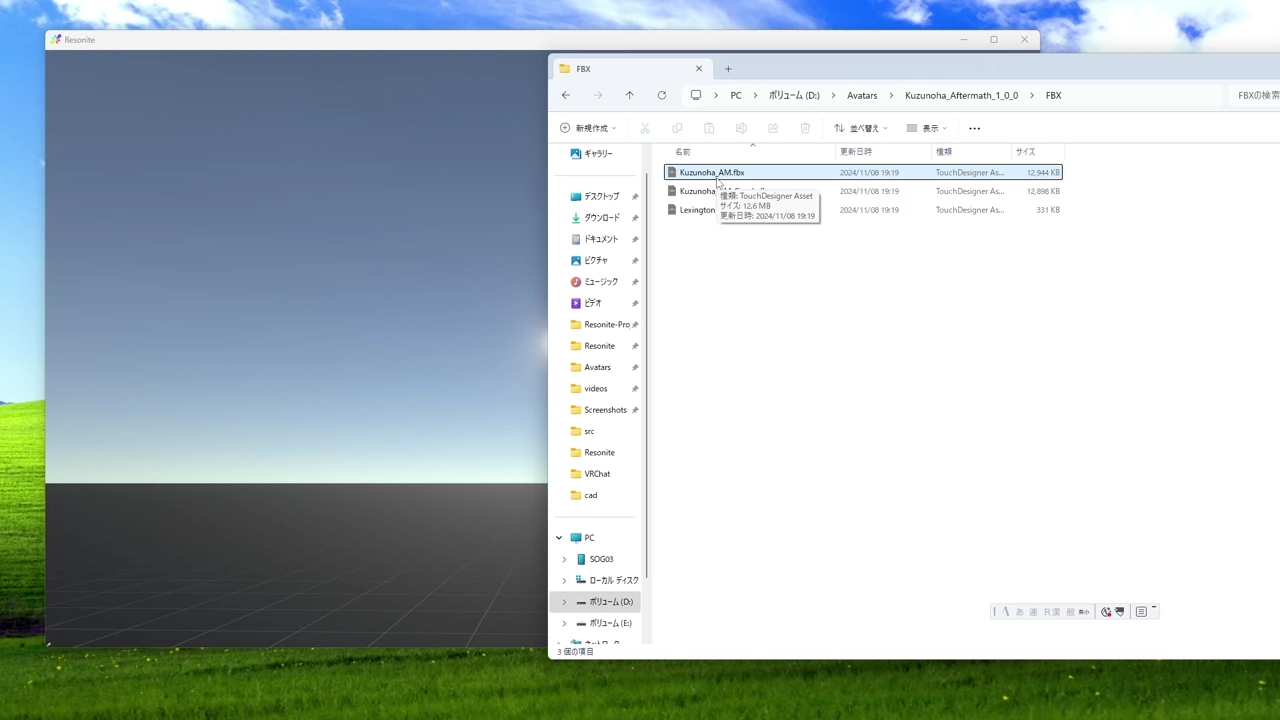Sort files by 更新日時 column header
1280x720 pixels.
856,152
